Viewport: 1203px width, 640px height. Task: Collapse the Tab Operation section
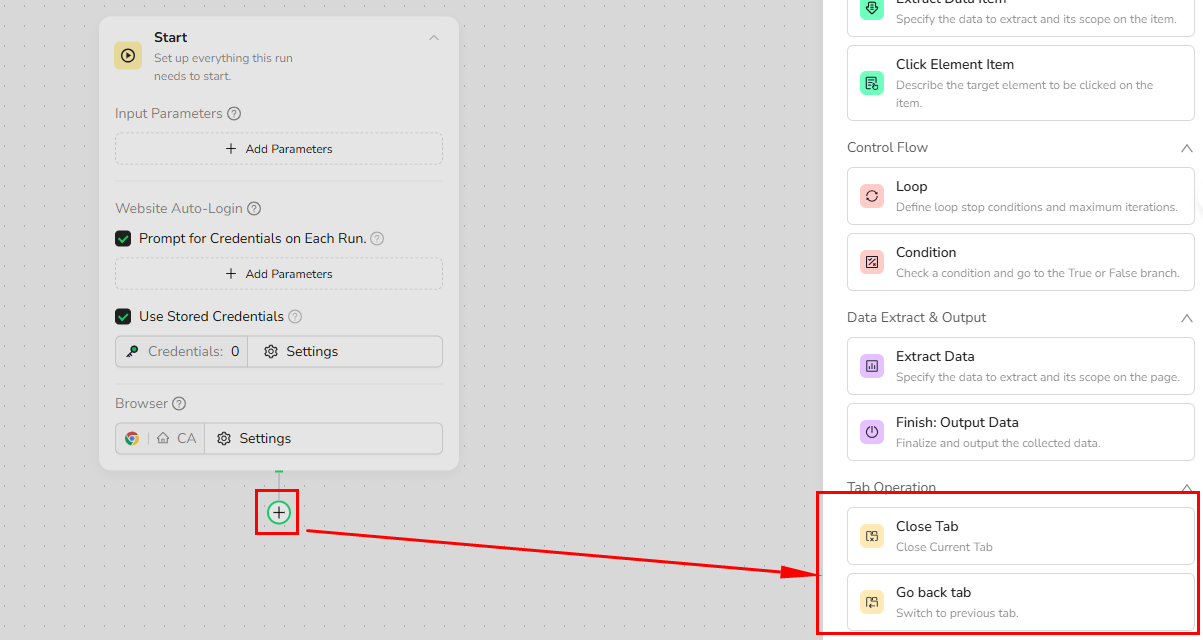[x=1186, y=488]
